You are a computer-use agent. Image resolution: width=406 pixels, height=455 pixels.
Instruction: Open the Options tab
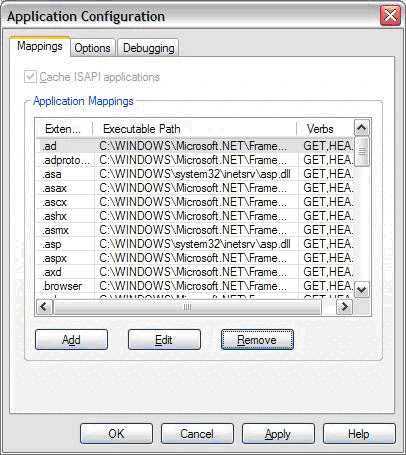pos(92,48)
